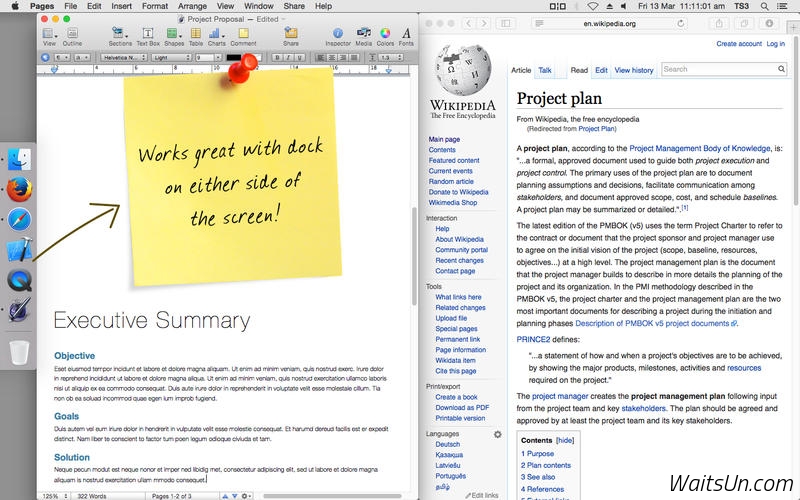Click the Outline toolbar icon in Pages
Image resolution: width=800 pixels, height=500 pixels.
(x=72, y=34)
